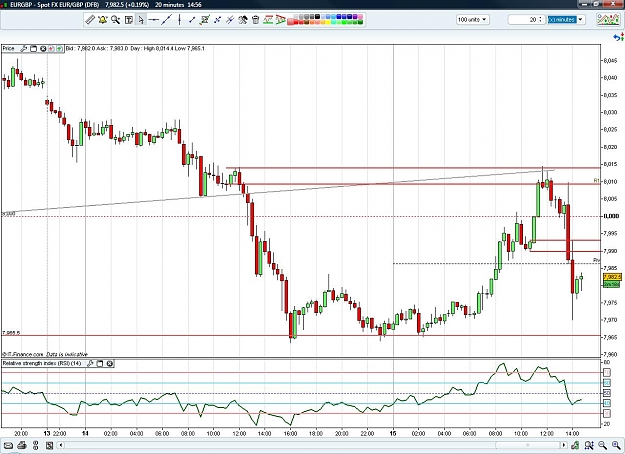Image resolution: width=625 pixels, height=454 pixels.
Task: Click the green export icon in bottom bar
Action: [x=575, y=445]
